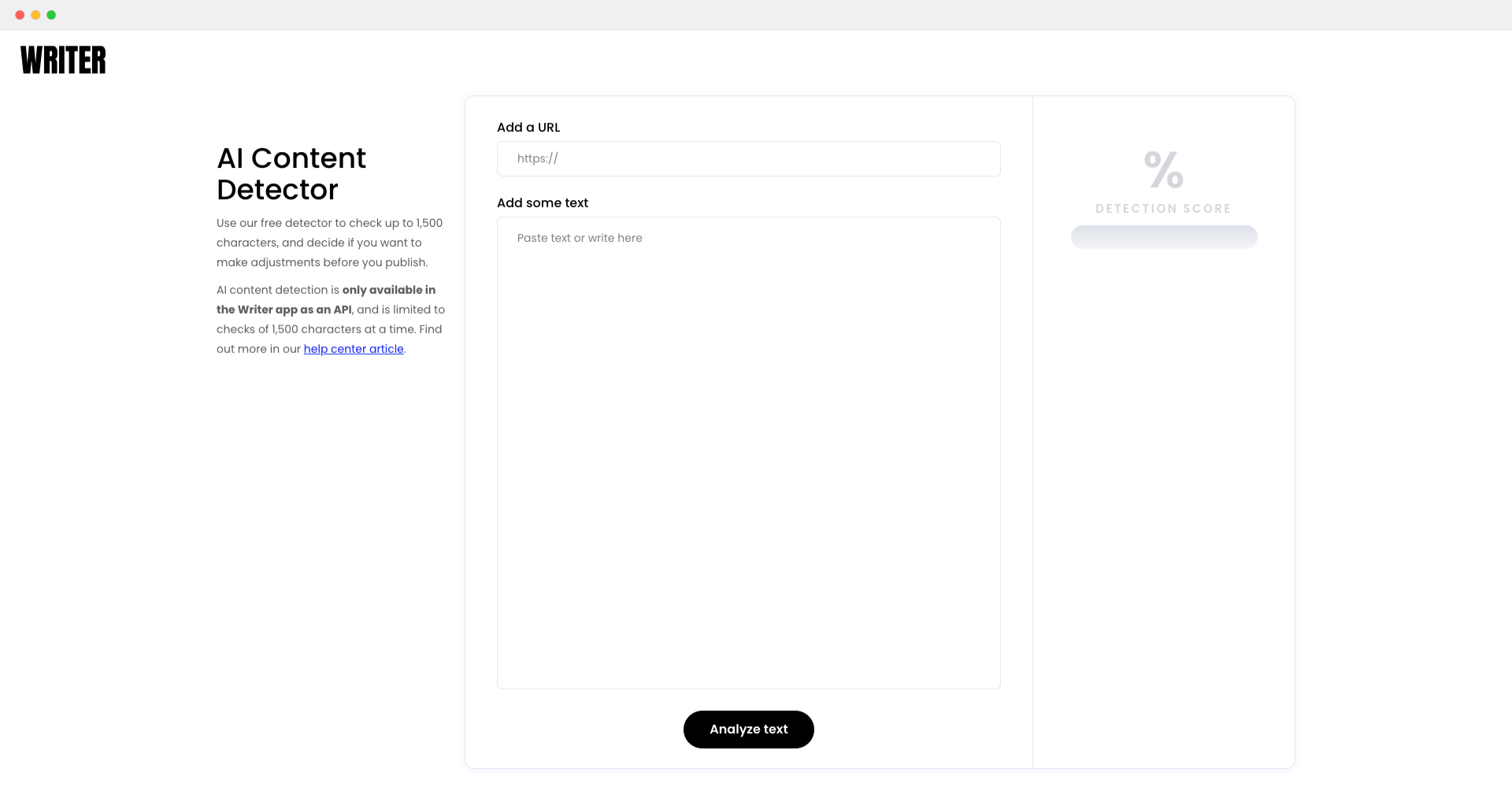Click the paragraph about 1,500 character limit

point(329,242)
